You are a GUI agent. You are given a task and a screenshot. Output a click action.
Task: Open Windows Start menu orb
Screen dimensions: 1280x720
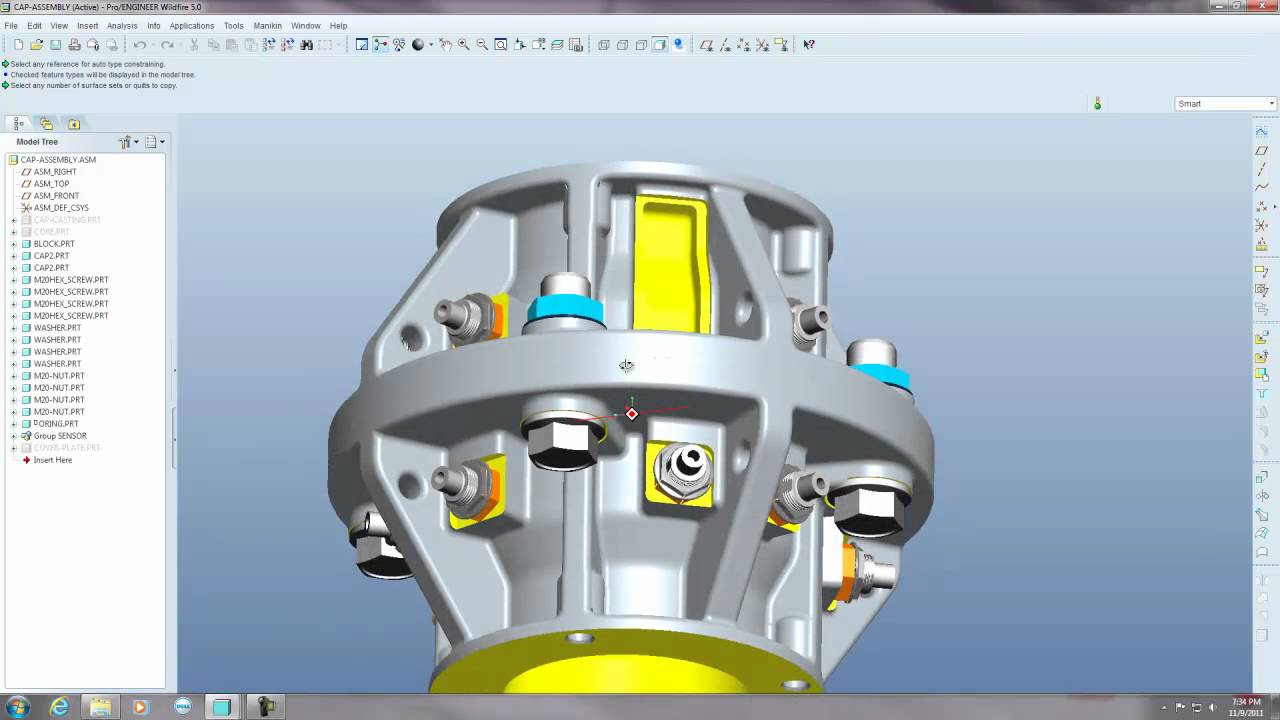point(18,706)
